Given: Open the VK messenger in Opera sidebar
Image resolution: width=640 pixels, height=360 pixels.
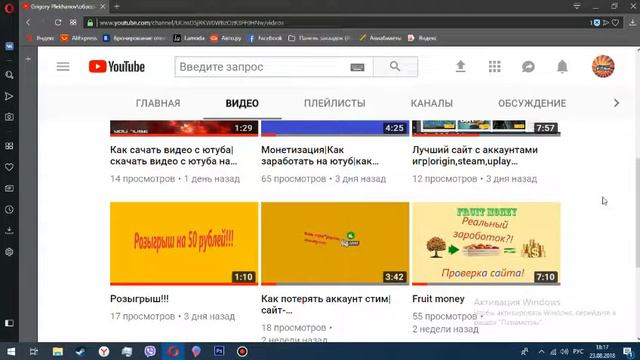Looking at the screenshot, I should (x=9, y=46).
